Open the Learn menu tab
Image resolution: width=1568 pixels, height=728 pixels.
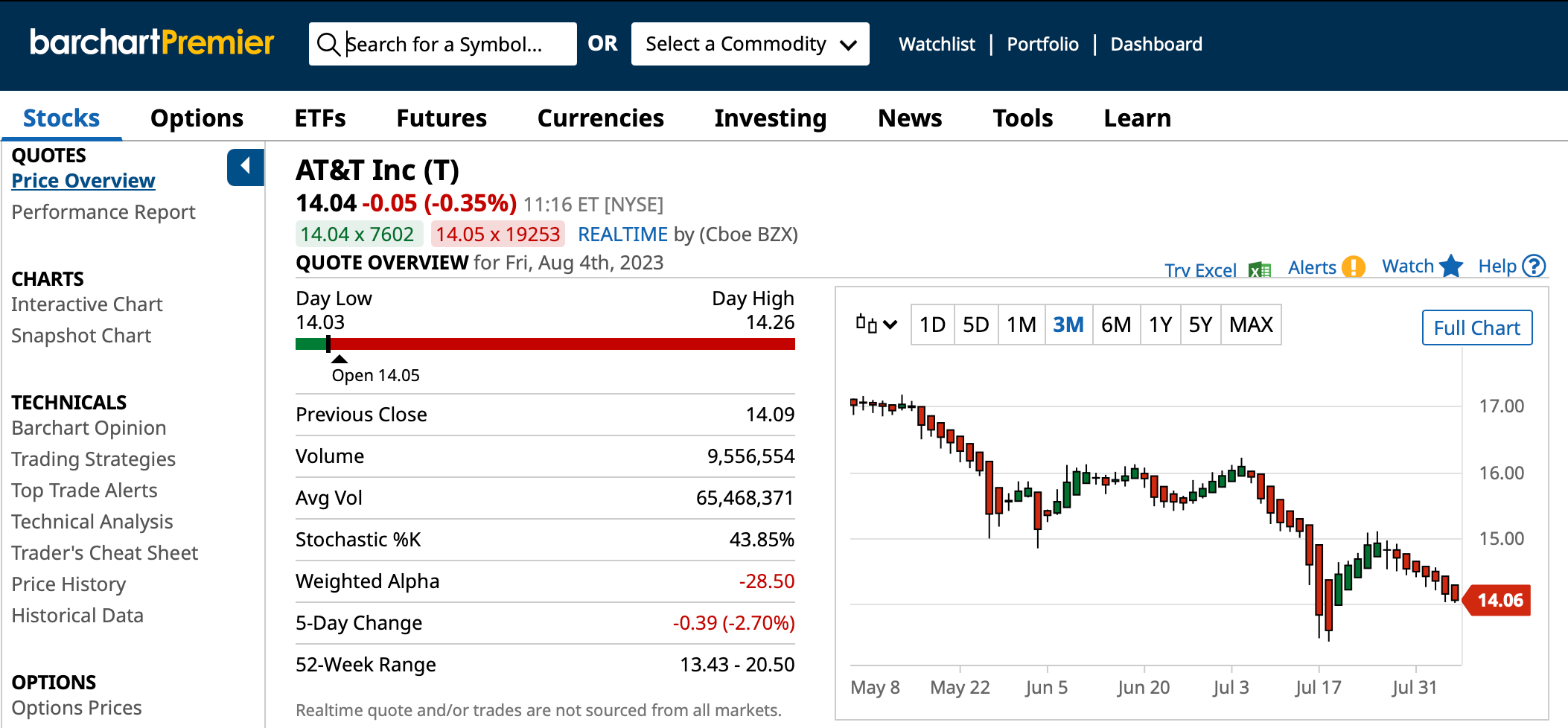click(x=1137, y=118)
